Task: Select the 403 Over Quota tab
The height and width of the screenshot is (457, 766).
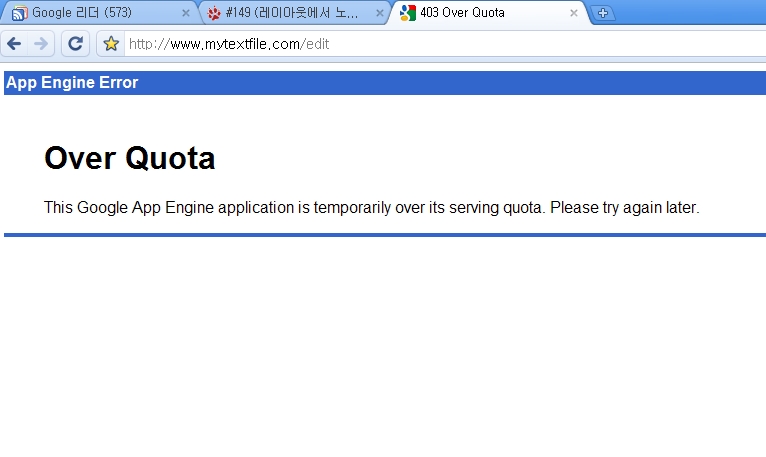Action: pos(490,13)
